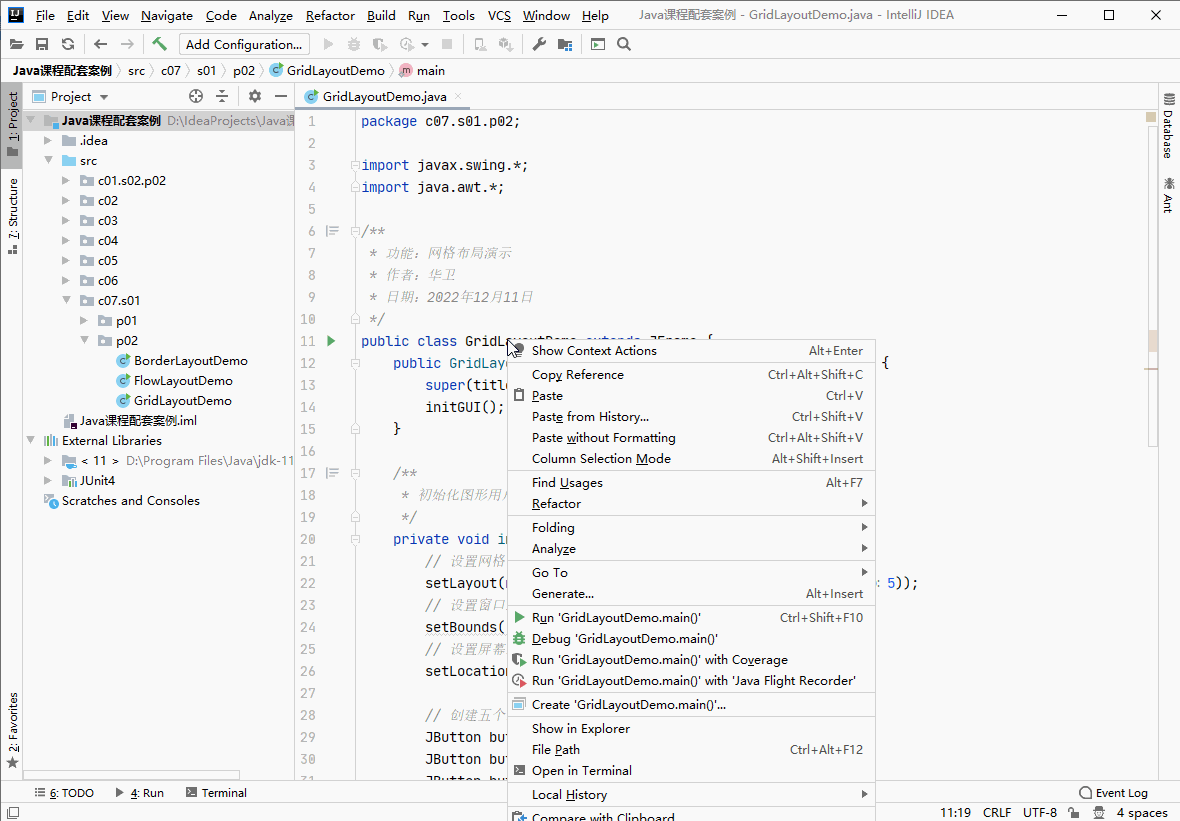This screenshot has height=821, width=1180.
Task: Click the javadoc render icon on line 6
Action: tap(332, 231)
